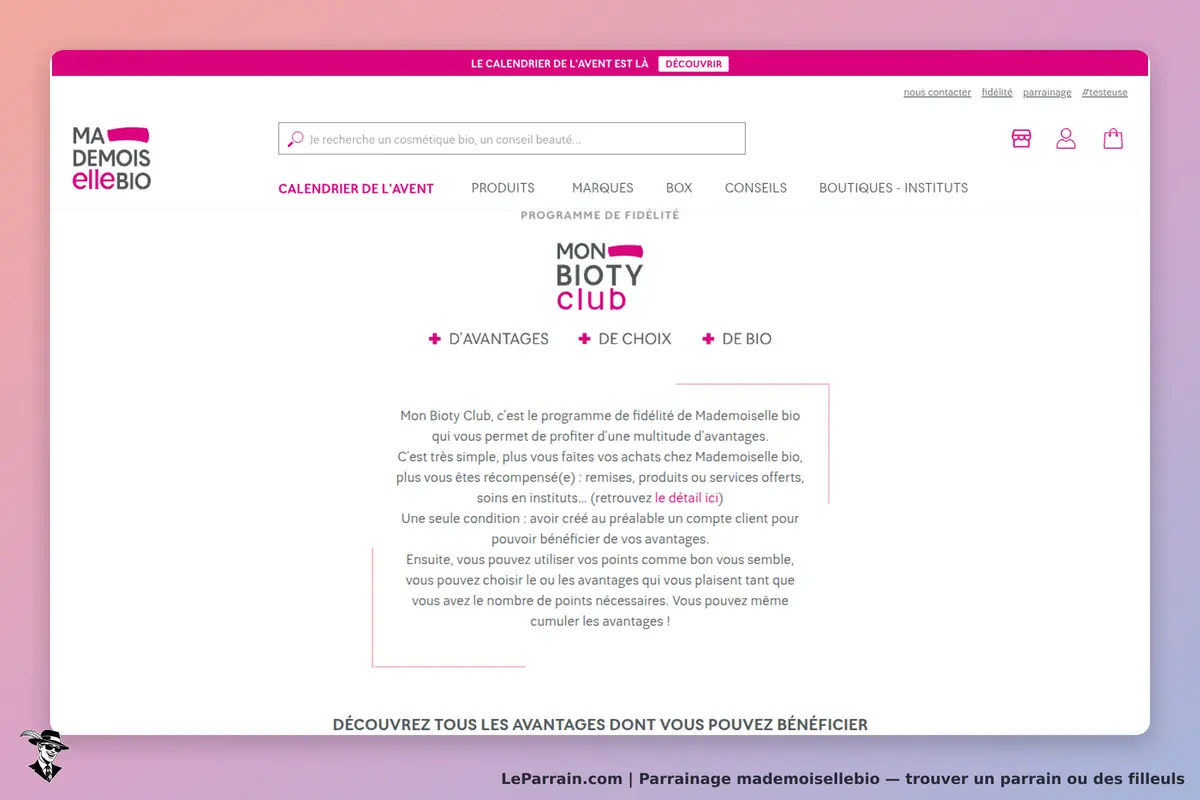Click 'Le calendrier de l'Avent est là' text
This screenshot has width=1200, height=800.
560,64
